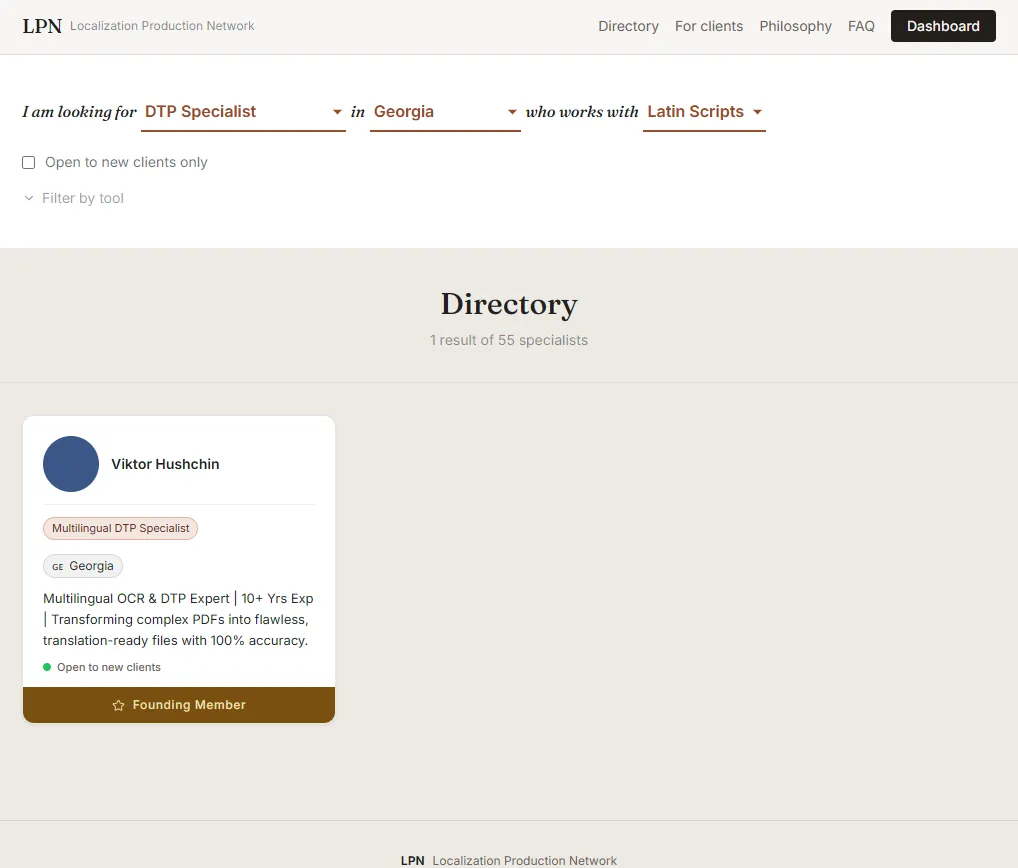Click the LPN logo in the header
Viewport: 1018px width, 868px height.
tap(42, 26)
